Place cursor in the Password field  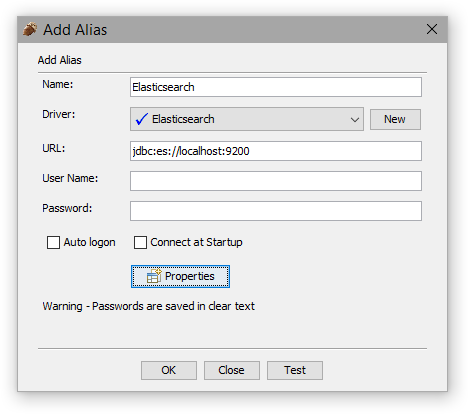tap(276, 211)
